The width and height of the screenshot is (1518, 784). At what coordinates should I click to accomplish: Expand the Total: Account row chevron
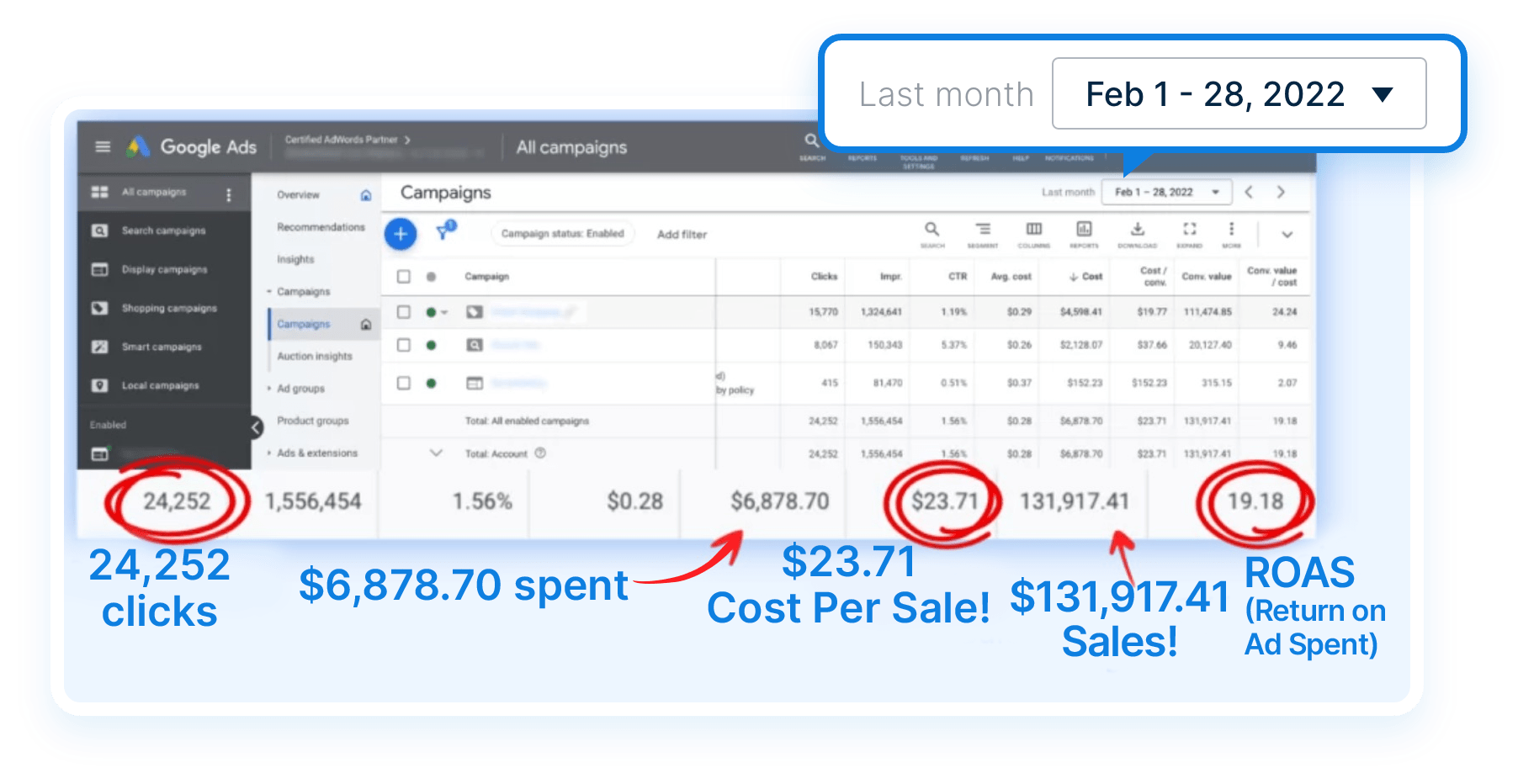click(x=436, y=453)
